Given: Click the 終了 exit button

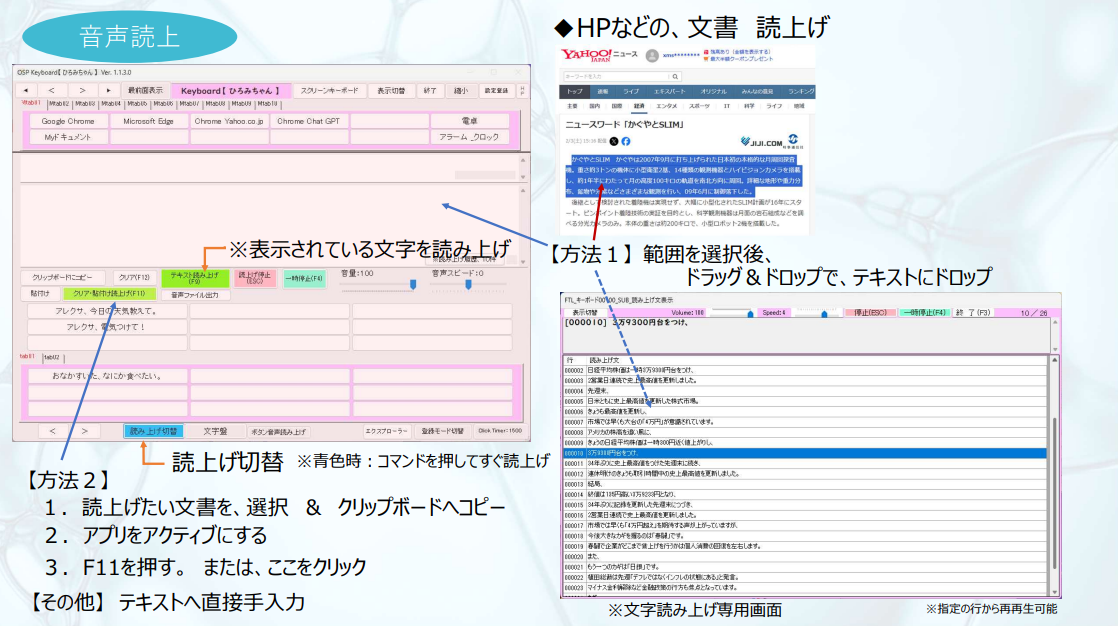Looking at the screenshot, I should point(430,91).
